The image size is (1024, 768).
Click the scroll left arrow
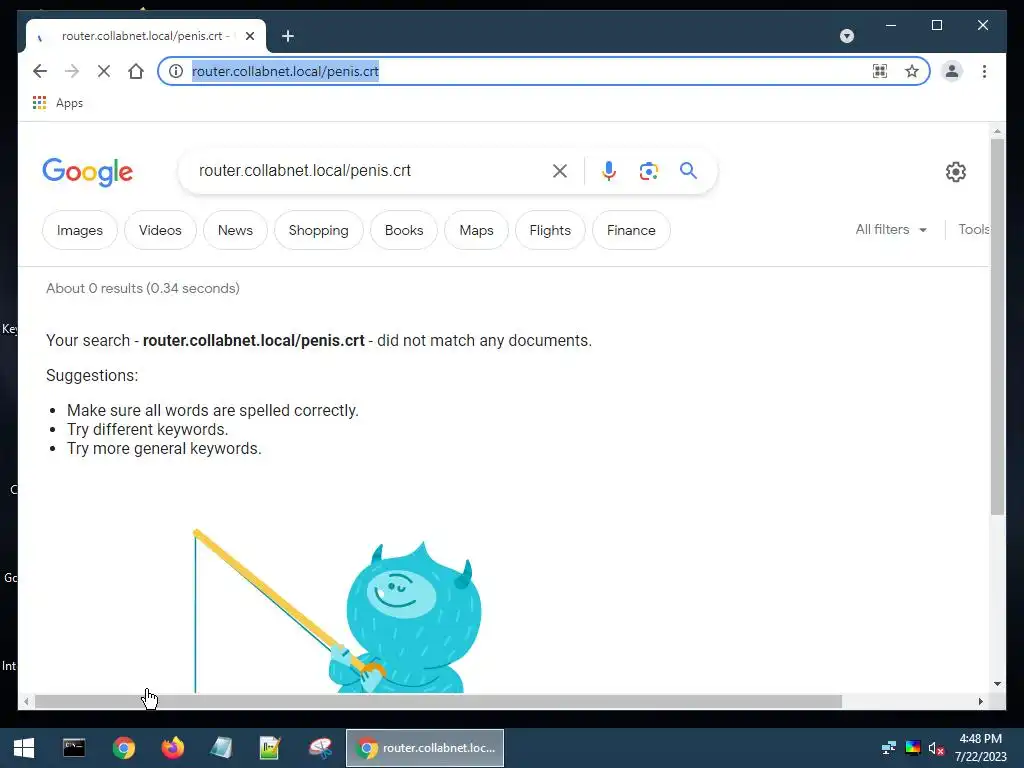26,701
